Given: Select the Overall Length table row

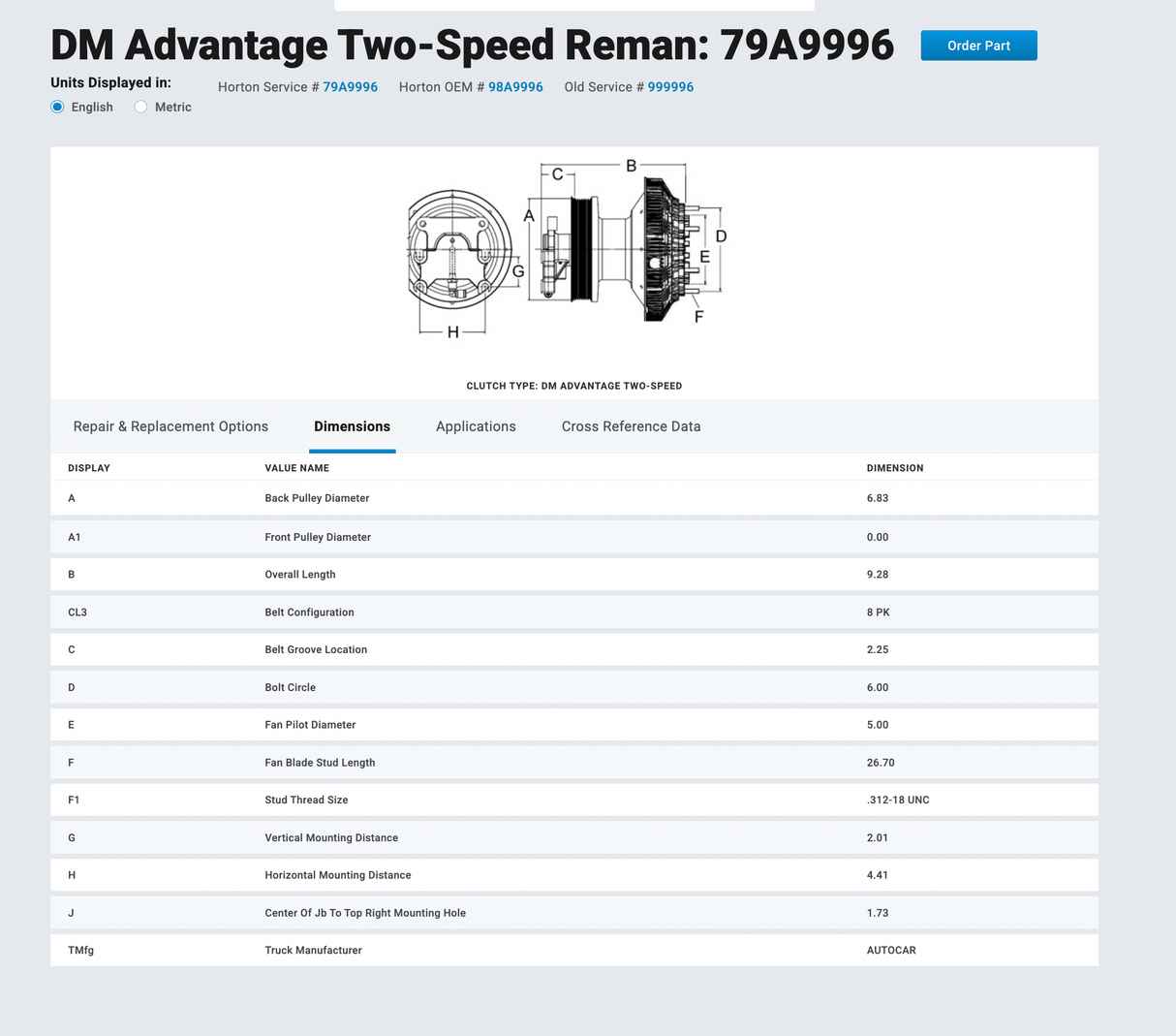Looking at the screenshot, I should tap(573, 575).
